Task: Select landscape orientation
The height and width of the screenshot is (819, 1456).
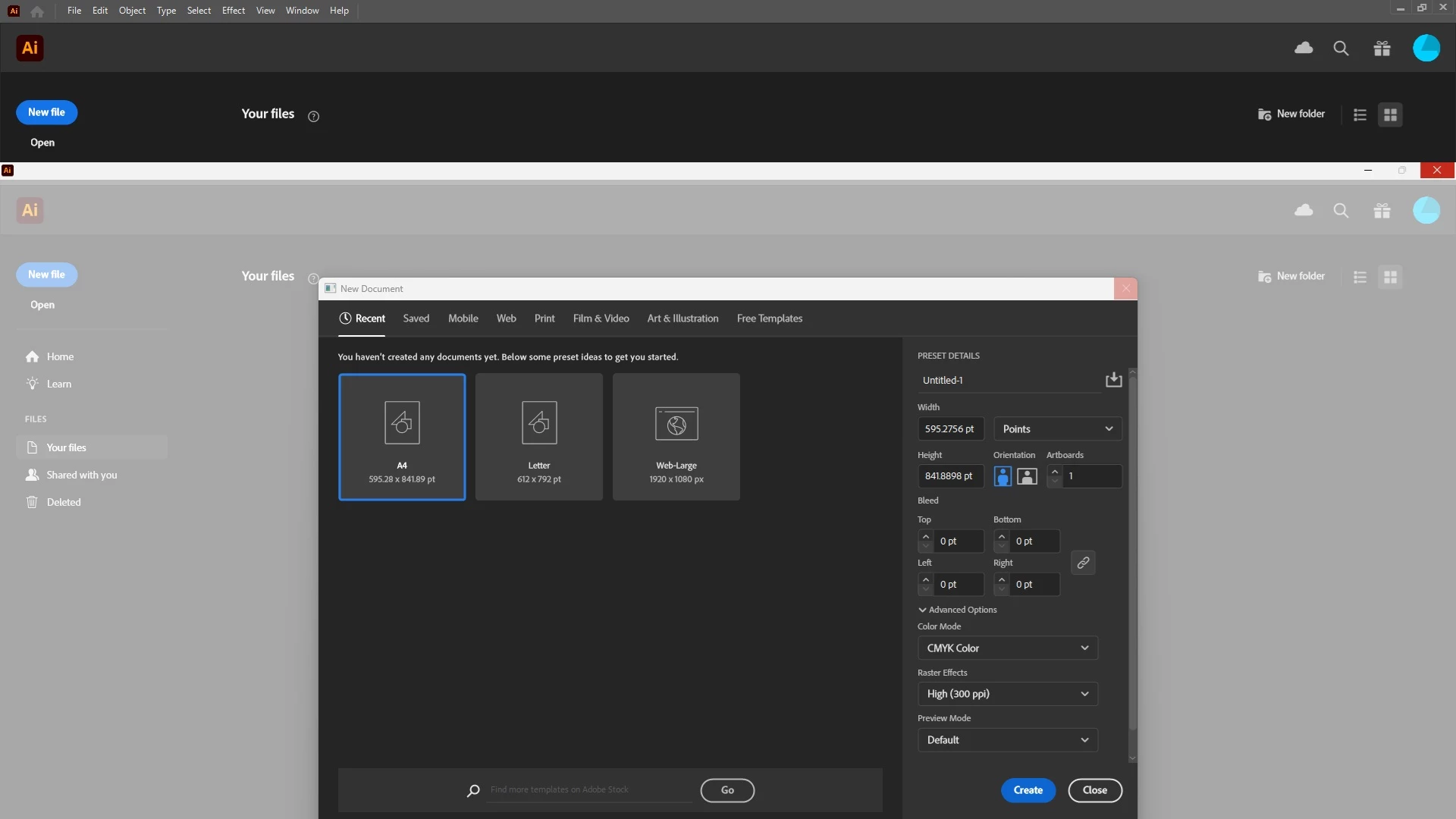Action: pos(1027,476)
